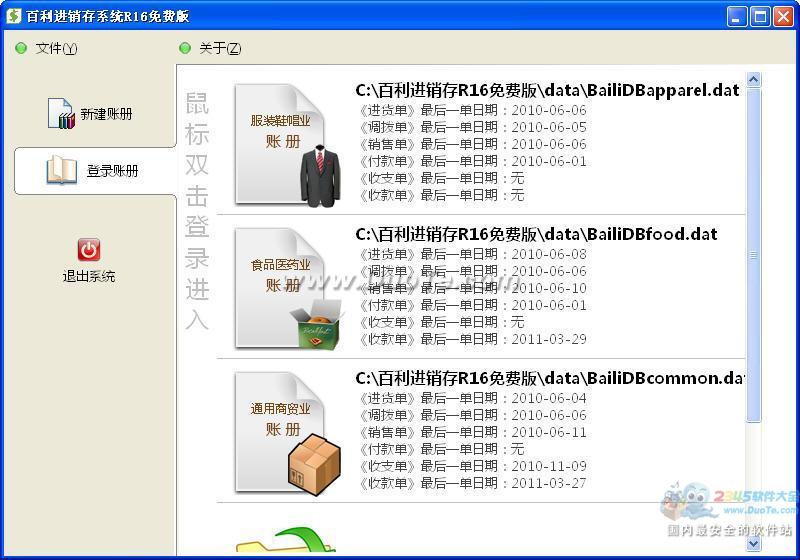Click the scrollbar up arrow
The height and width of the screenshot is (560, 800).
pyautogui.click(x=753, y=79)
